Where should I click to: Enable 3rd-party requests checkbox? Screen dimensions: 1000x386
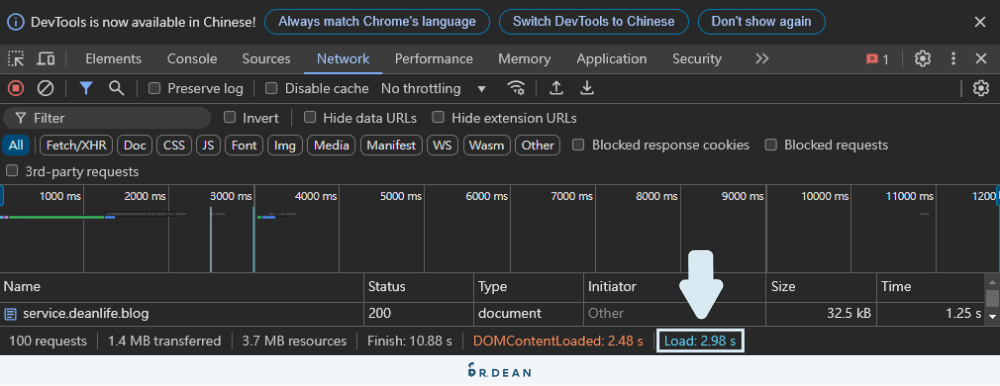pos(11,171)
